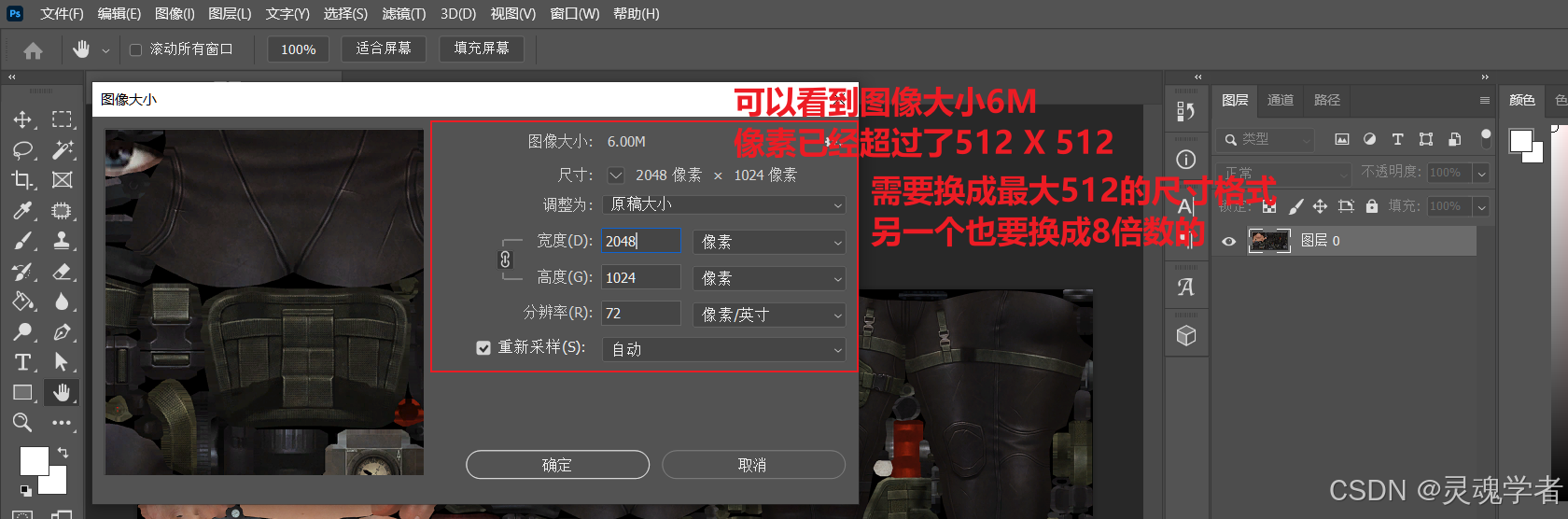Image resolution: width=1568 pixels, height=519 pixels.
Task: Open the 3D cube panel icon
Action: 1186,335
